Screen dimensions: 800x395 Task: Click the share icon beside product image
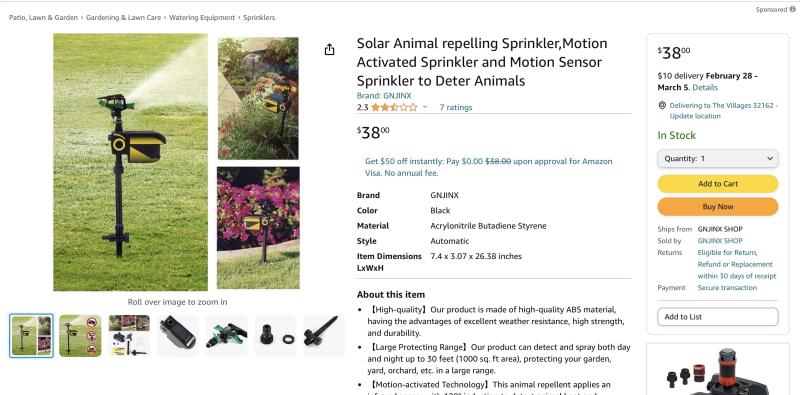coord(330,50)
